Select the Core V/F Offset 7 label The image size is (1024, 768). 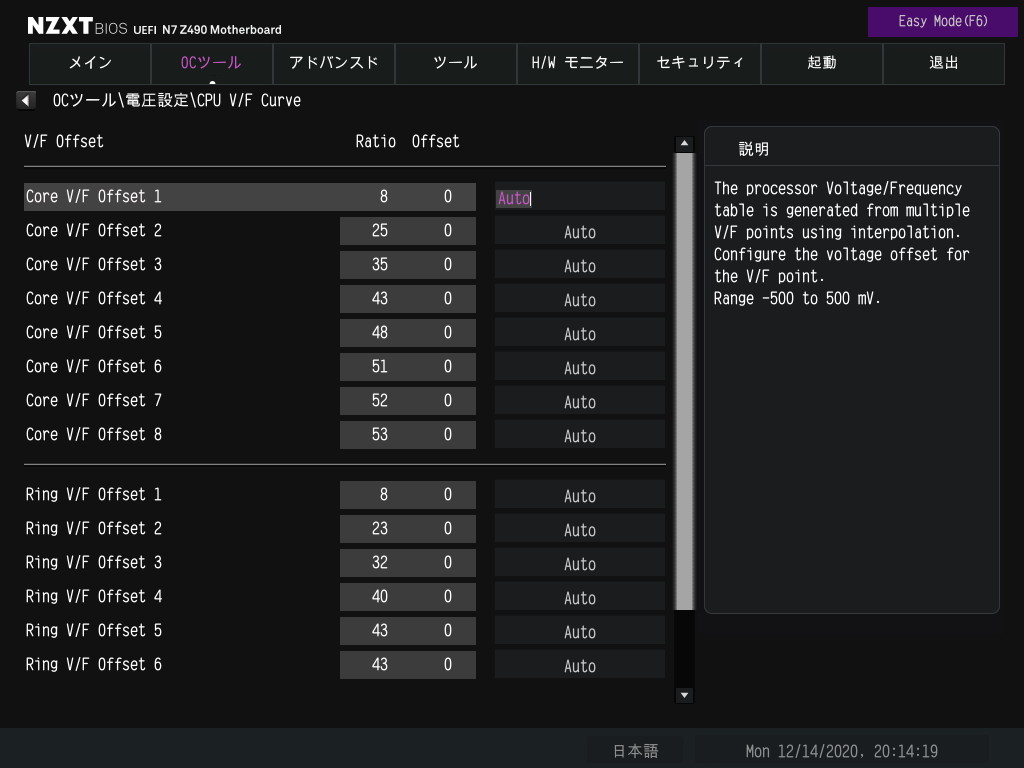click(x=93, y=400)
